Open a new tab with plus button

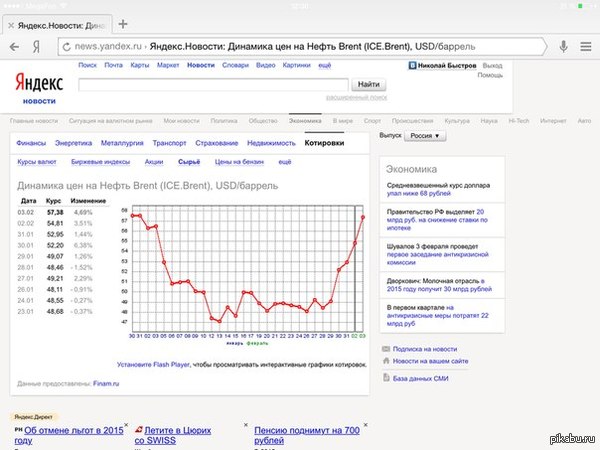pos(123,24)
